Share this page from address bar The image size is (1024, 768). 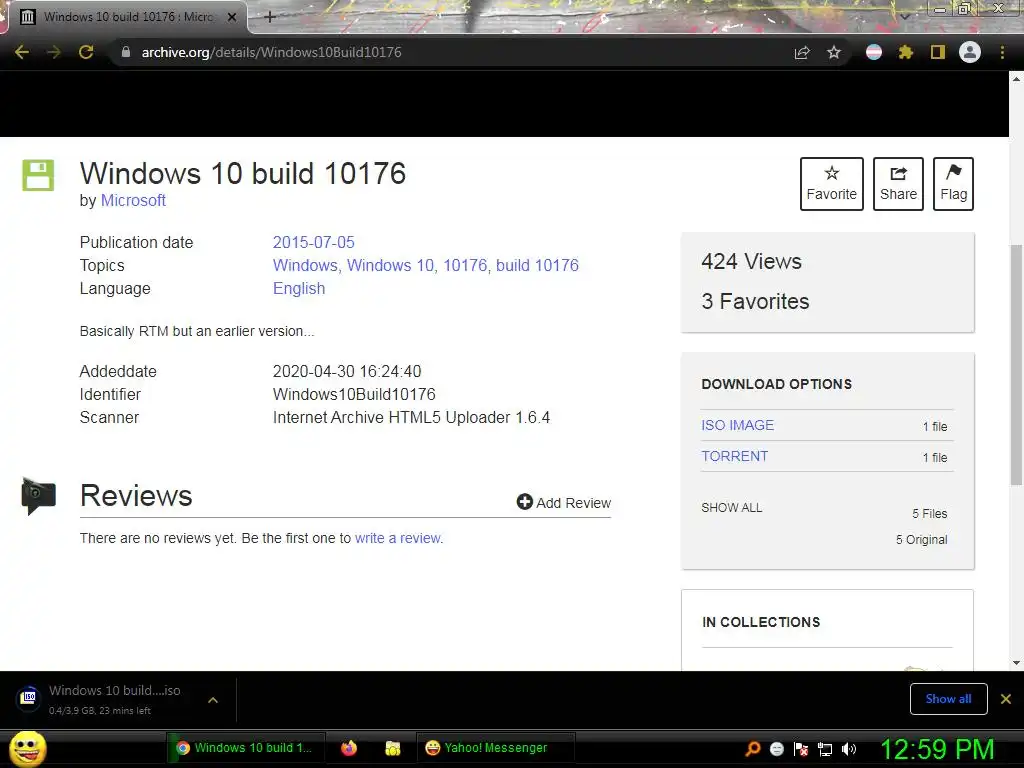click(x=802, y=52)
